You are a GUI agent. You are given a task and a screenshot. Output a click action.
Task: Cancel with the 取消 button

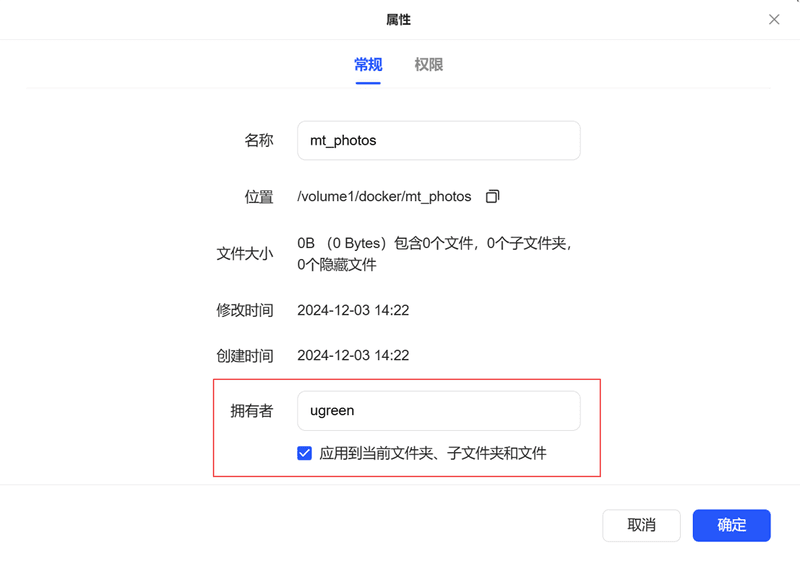[x=641, y=525]
